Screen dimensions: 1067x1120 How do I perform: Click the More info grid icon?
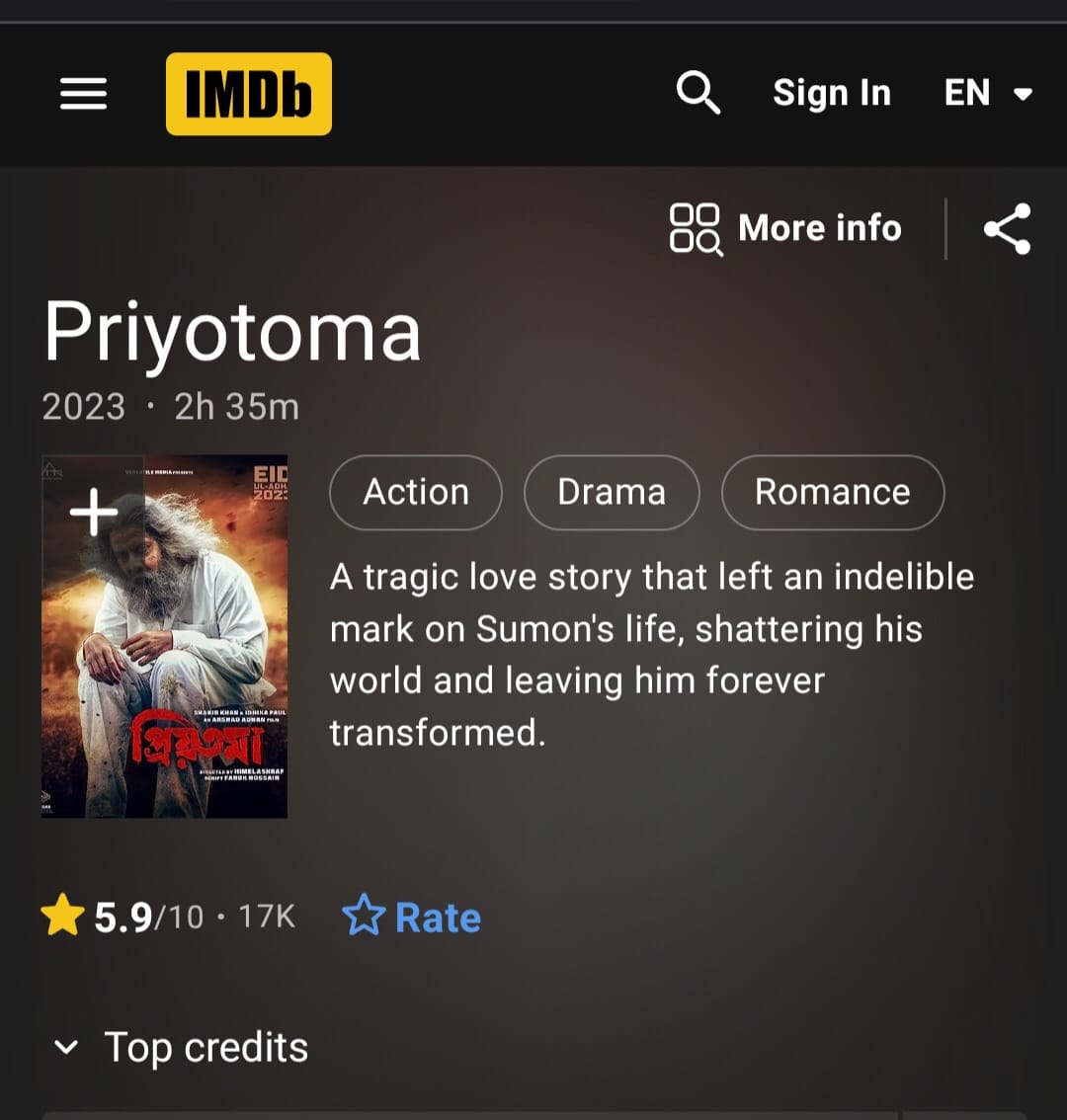pos(697,228)
